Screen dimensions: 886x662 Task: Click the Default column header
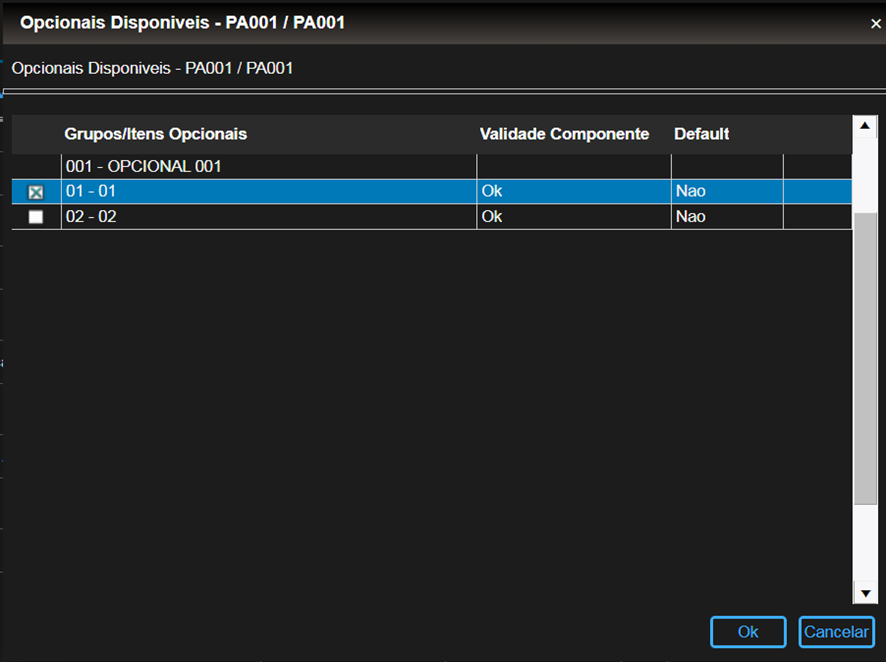pyautogui.click(x=701, y=134)
